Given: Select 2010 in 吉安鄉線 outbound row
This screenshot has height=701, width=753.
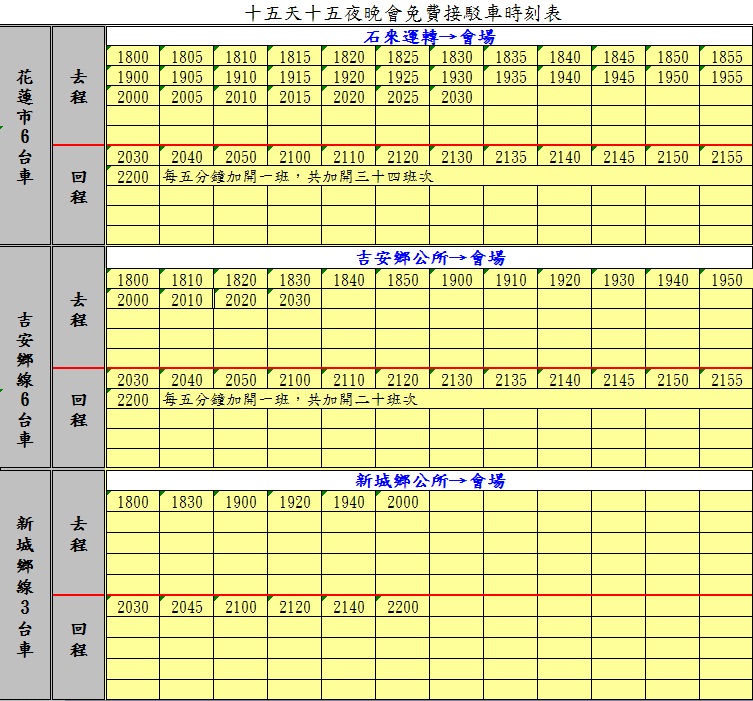Looking at the screenshot, I should coord(187,300).
